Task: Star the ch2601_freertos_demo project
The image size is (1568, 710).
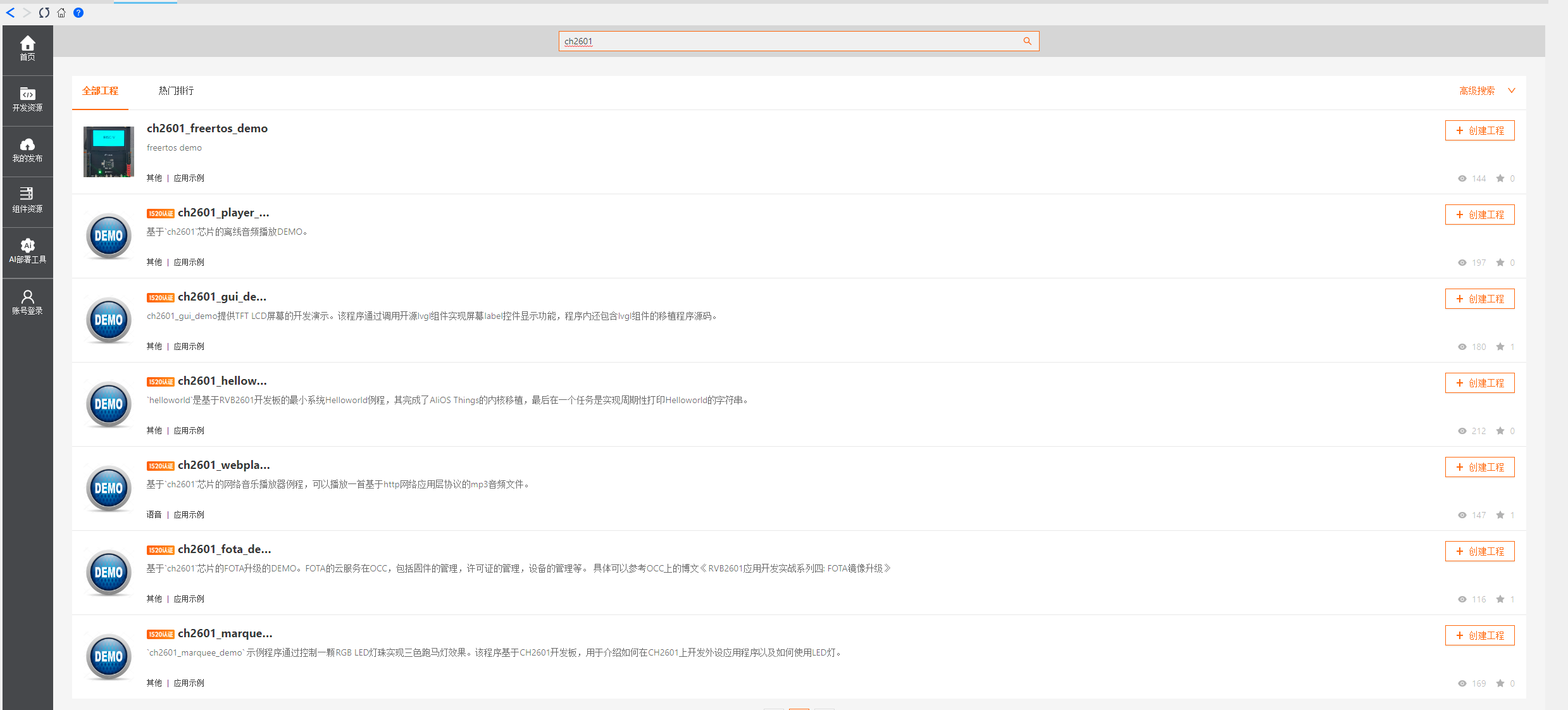Action: click(1500, 178)
